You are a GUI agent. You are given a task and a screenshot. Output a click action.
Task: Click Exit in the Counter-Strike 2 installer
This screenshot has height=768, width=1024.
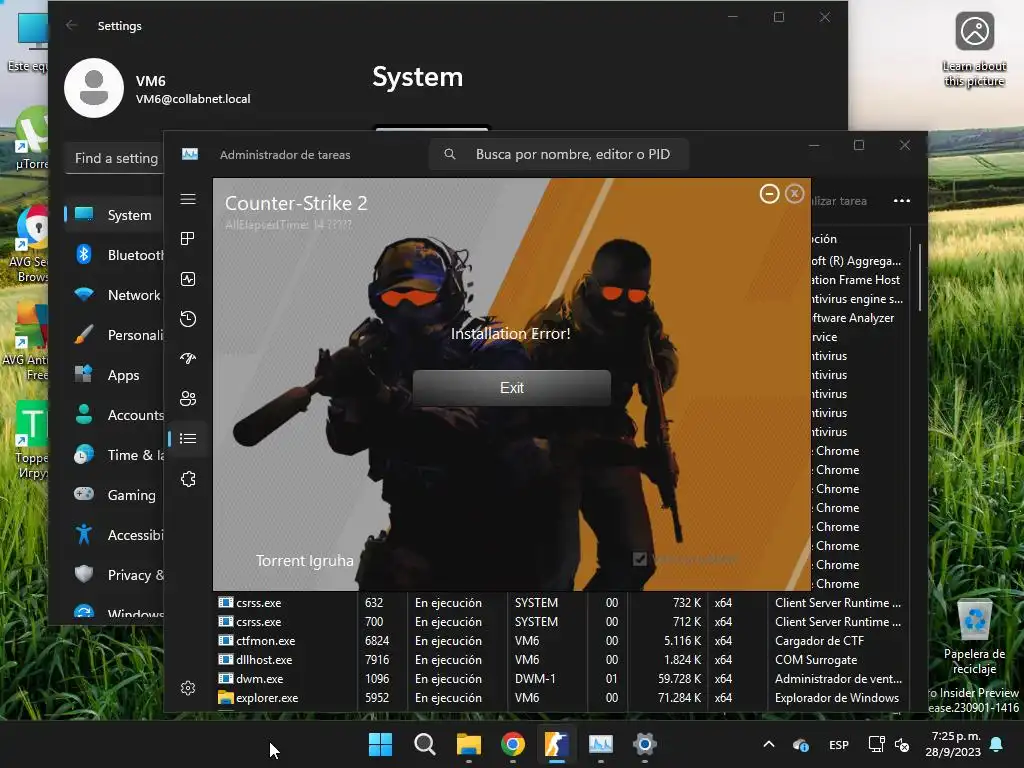511,388
